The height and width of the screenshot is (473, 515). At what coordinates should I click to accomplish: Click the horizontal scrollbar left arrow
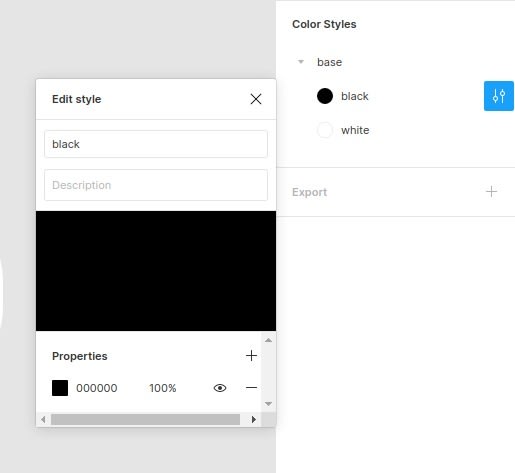43,419
